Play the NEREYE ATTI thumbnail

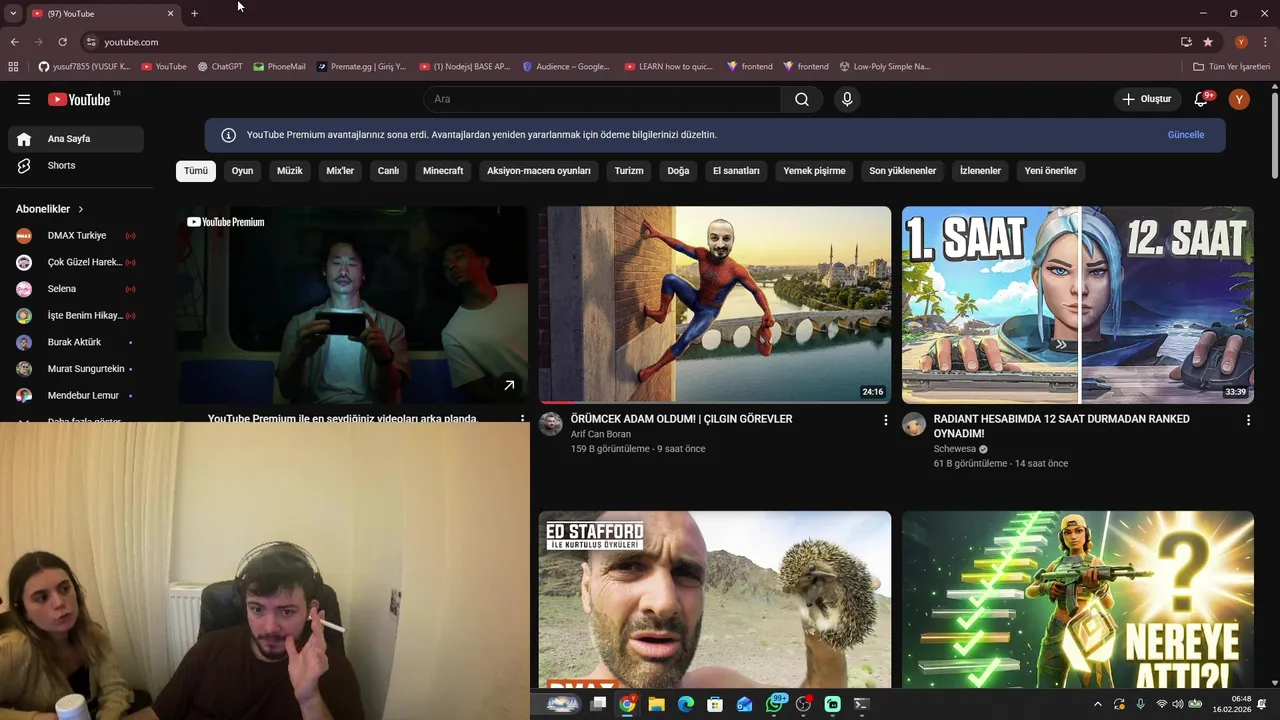1078,599
